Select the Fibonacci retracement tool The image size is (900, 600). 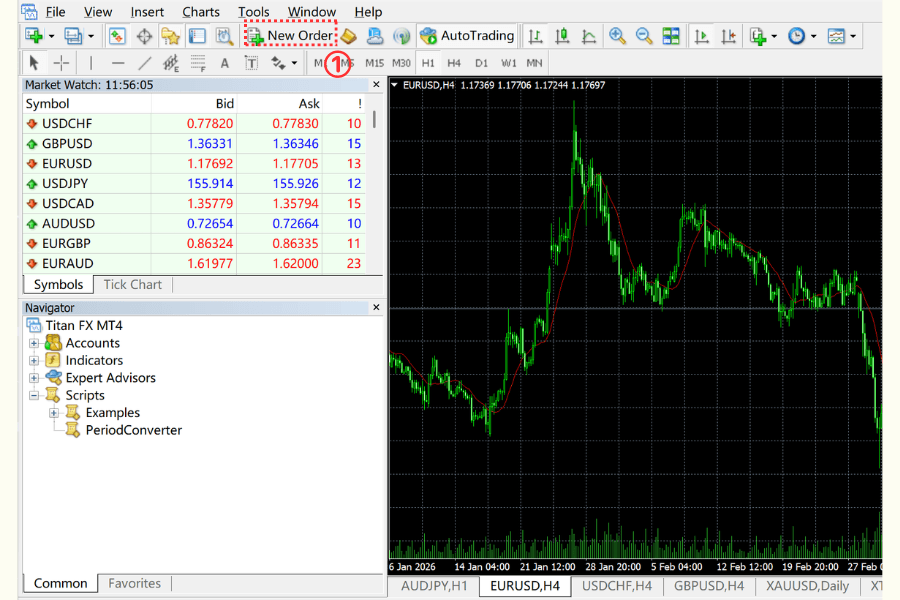[x=198, y=63]
